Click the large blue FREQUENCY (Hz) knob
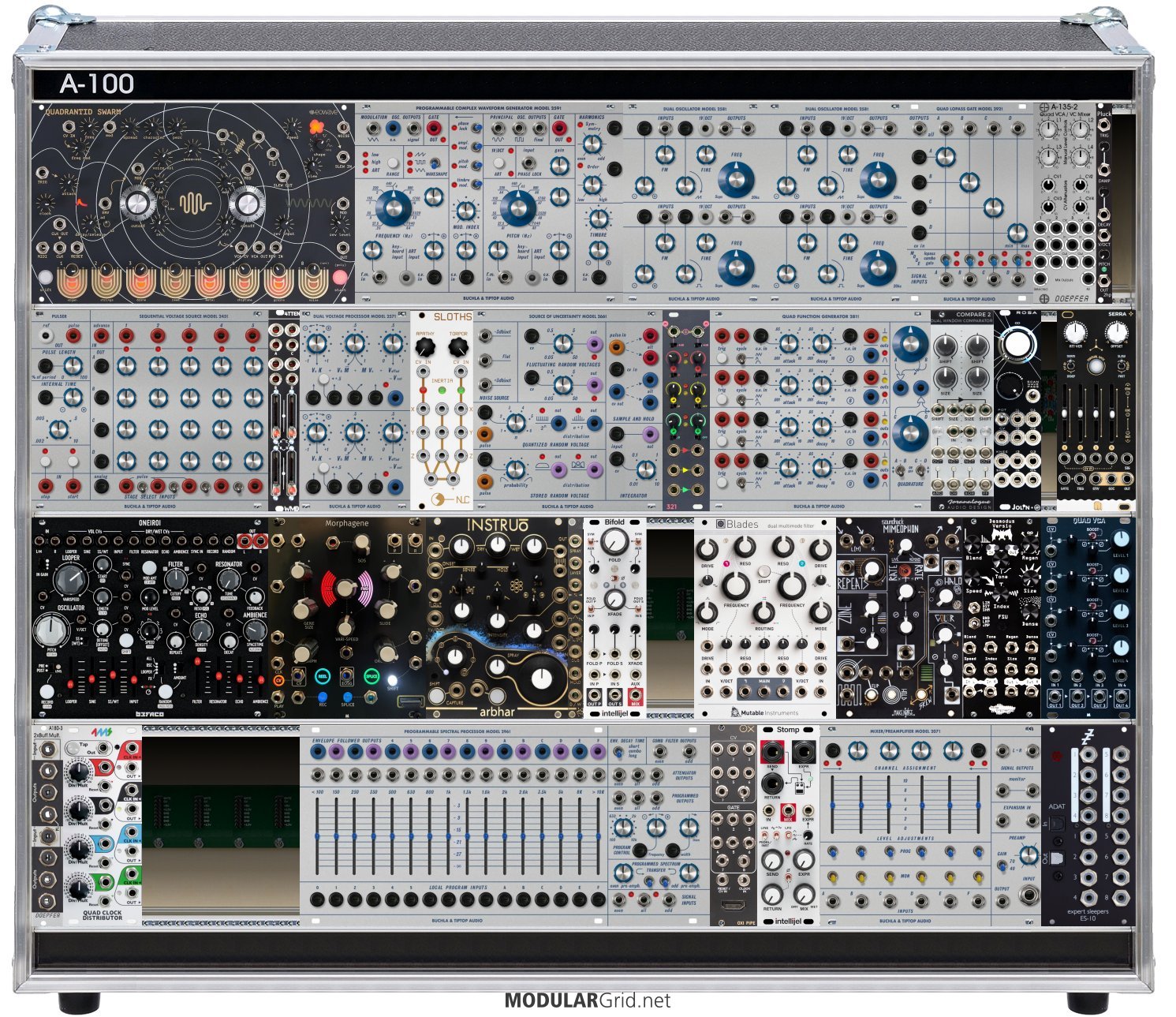 (392, 208)
